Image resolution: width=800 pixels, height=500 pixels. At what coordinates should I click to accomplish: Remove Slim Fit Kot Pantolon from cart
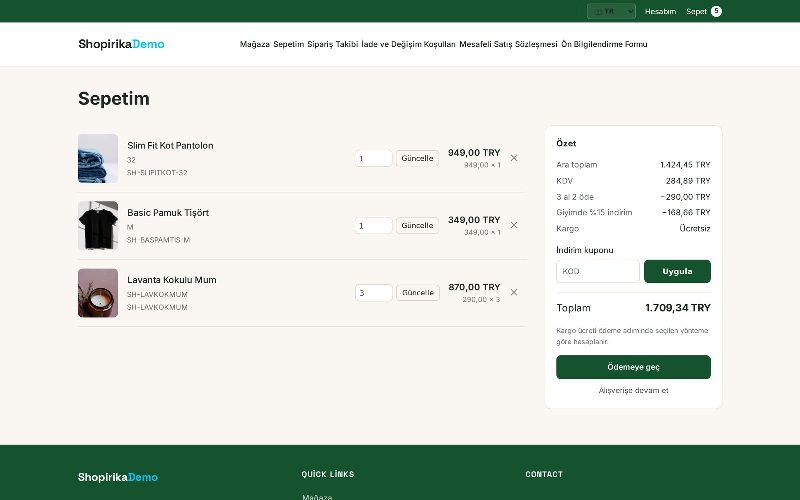coord(514,158)
